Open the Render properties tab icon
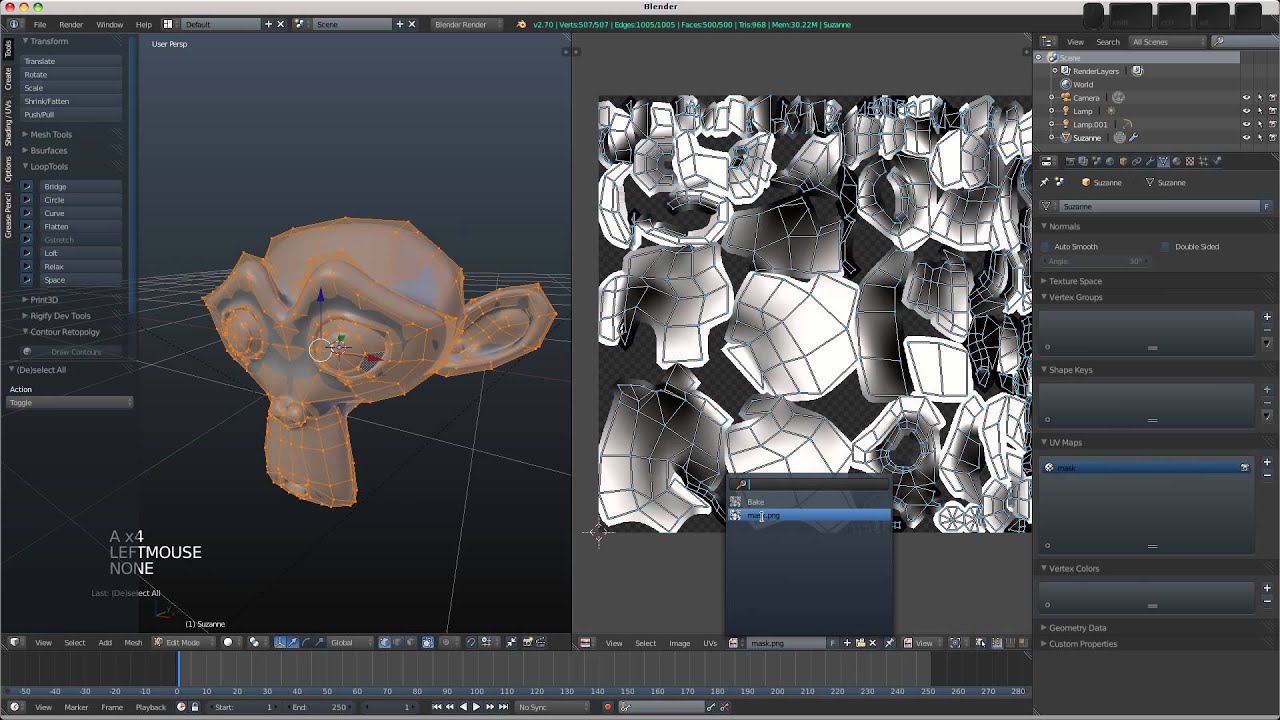The width and height of the screenshot is (1280, 720). pyautogui.click(x=1070, y=161)
